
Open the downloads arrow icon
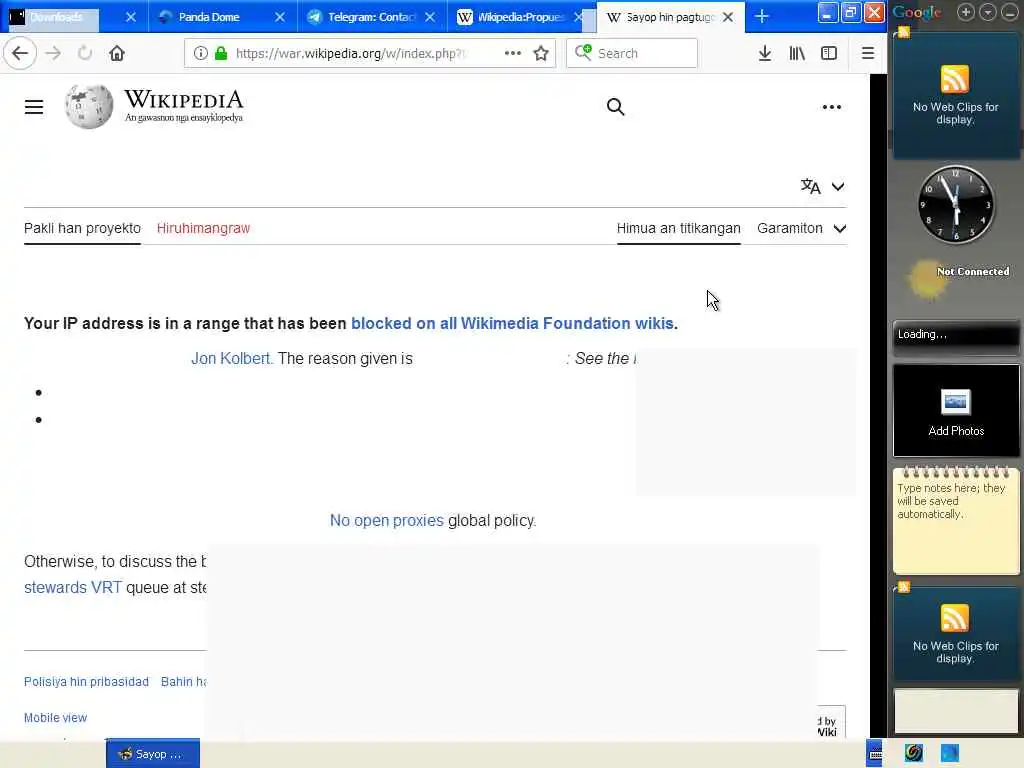point(765,53)
